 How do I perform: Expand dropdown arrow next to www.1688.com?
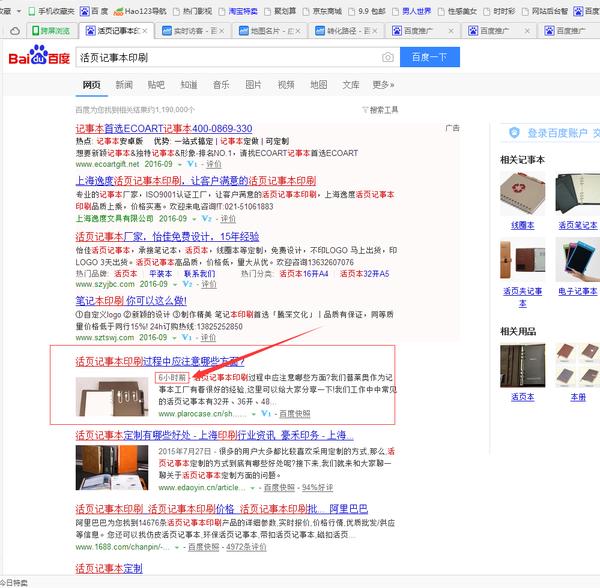click(177, 548)
